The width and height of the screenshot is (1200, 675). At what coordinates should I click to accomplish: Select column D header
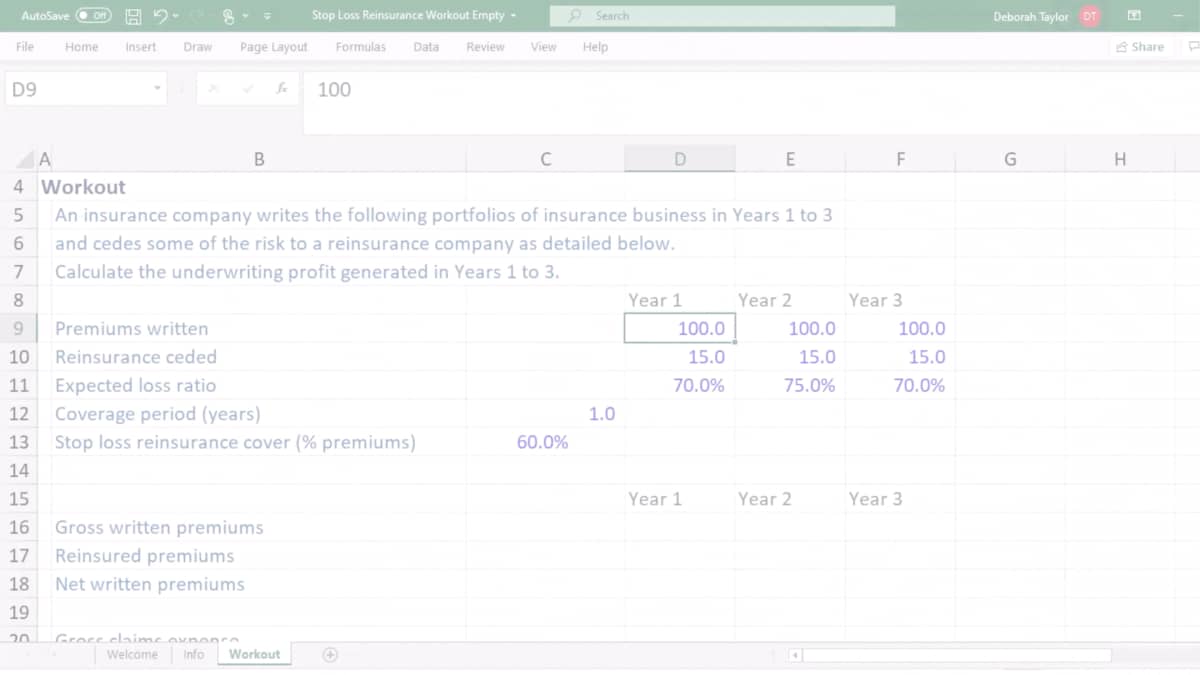tap(680, 158)
